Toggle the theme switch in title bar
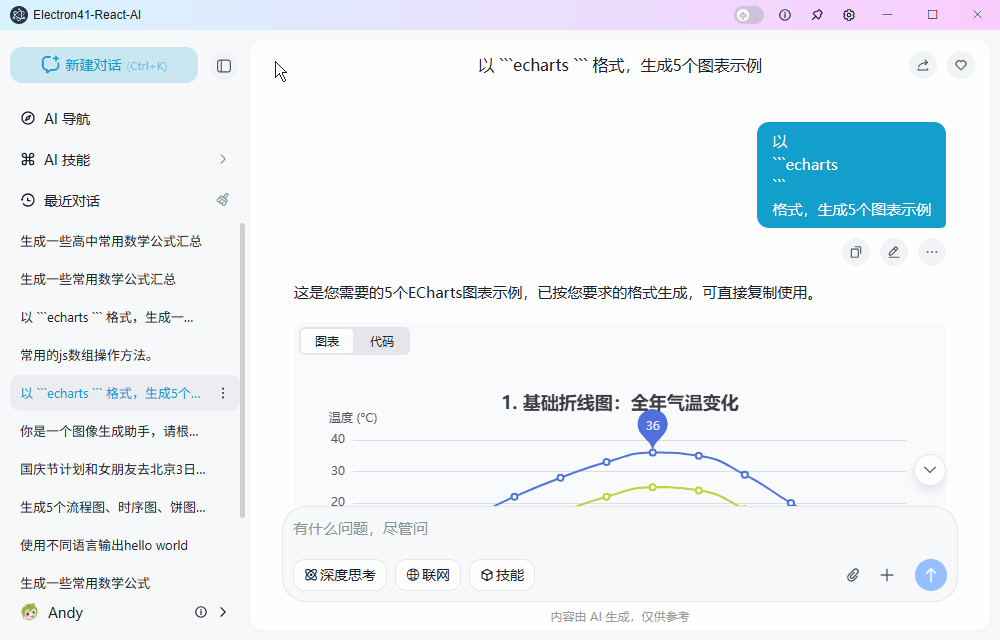This screenshot has height=640, width=1000. pyautogui.click(x=749, y=15)
